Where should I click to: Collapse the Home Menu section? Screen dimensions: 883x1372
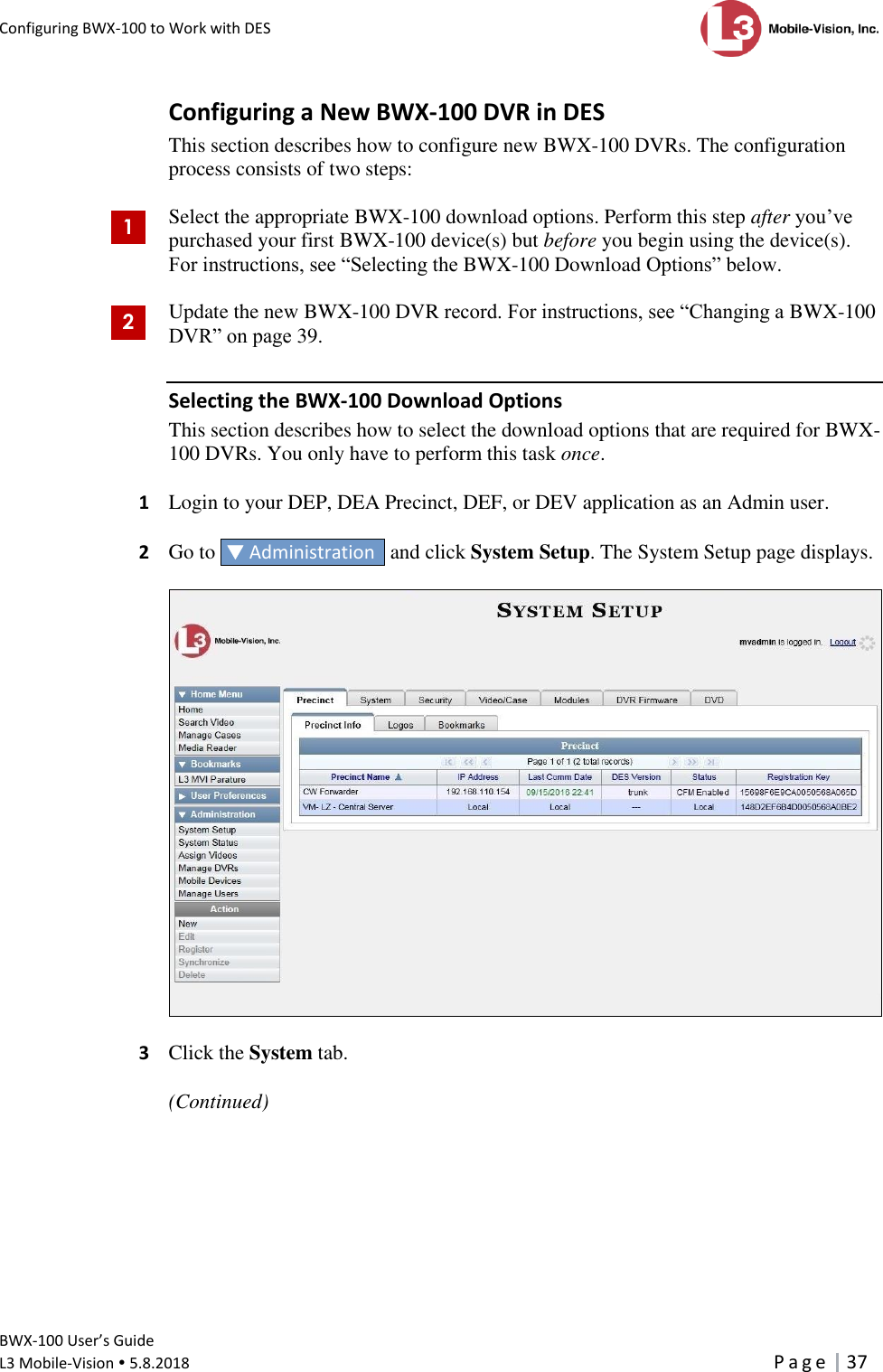tap(227, 694)
